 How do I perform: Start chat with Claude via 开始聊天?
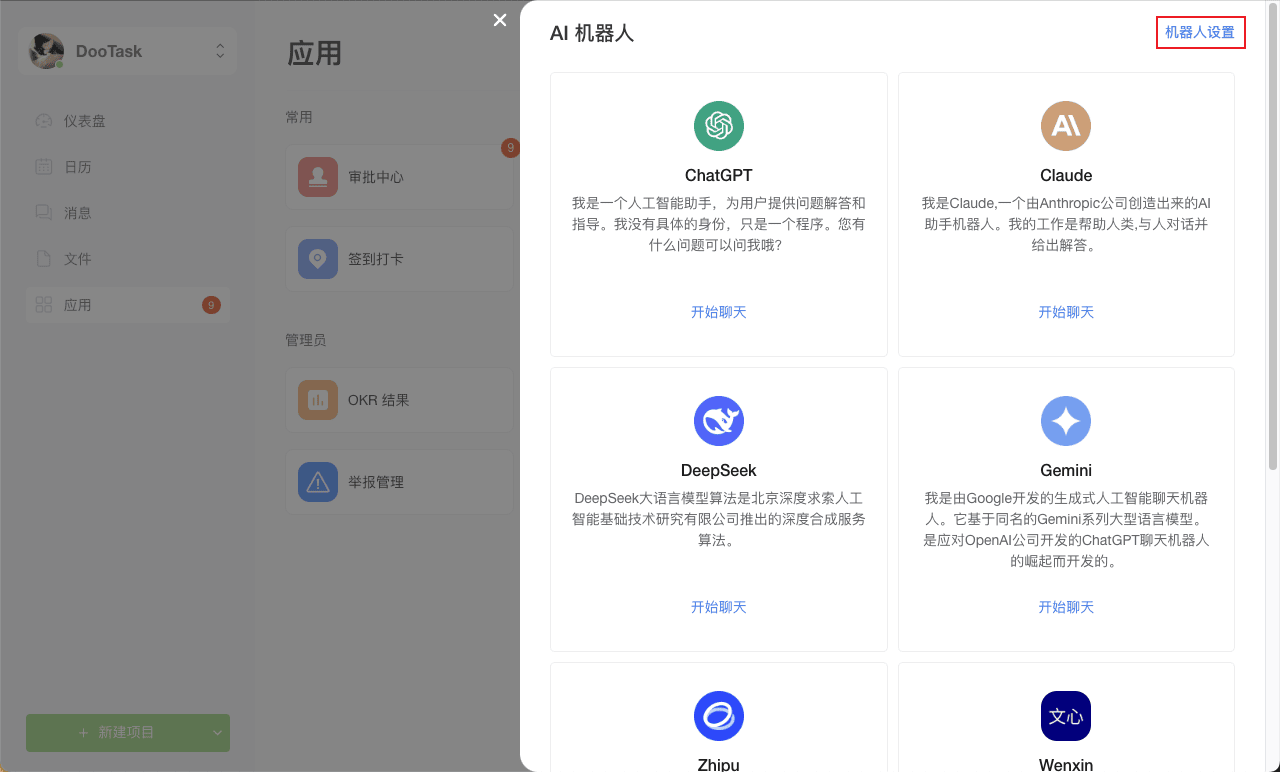(1066, 312)
